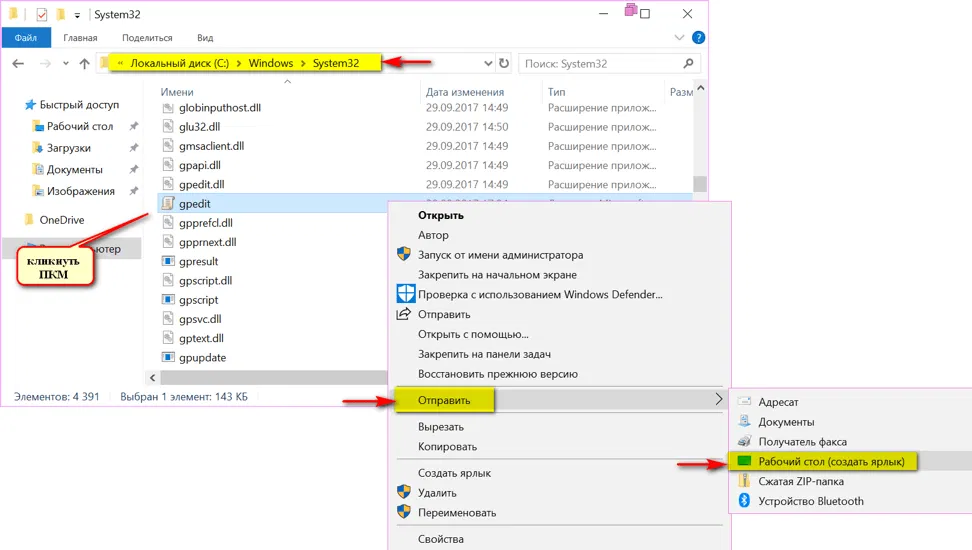
Task: Click the Windows breadcrumb segment
Action: pos(271,63)
